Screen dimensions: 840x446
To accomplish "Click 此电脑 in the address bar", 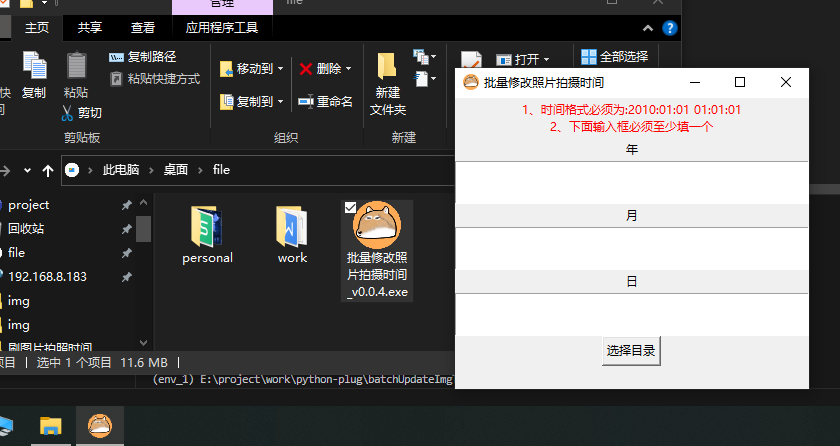I will 121,170.
